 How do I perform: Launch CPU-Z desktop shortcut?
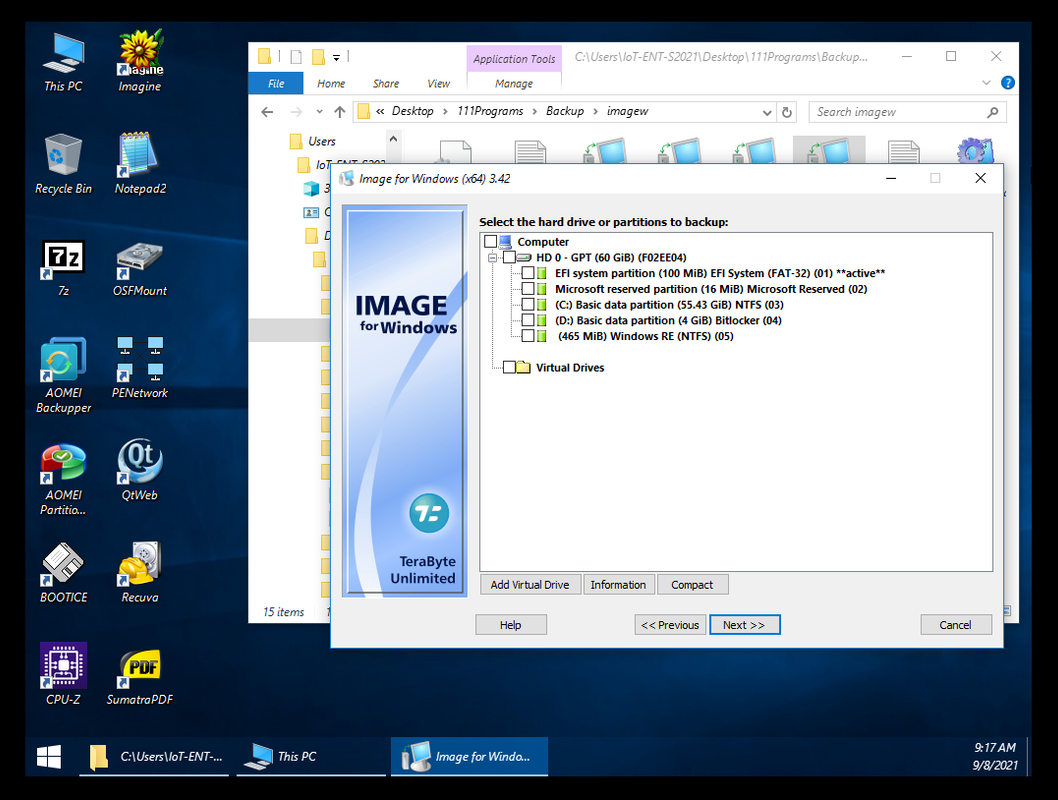[x=63, y=675]
